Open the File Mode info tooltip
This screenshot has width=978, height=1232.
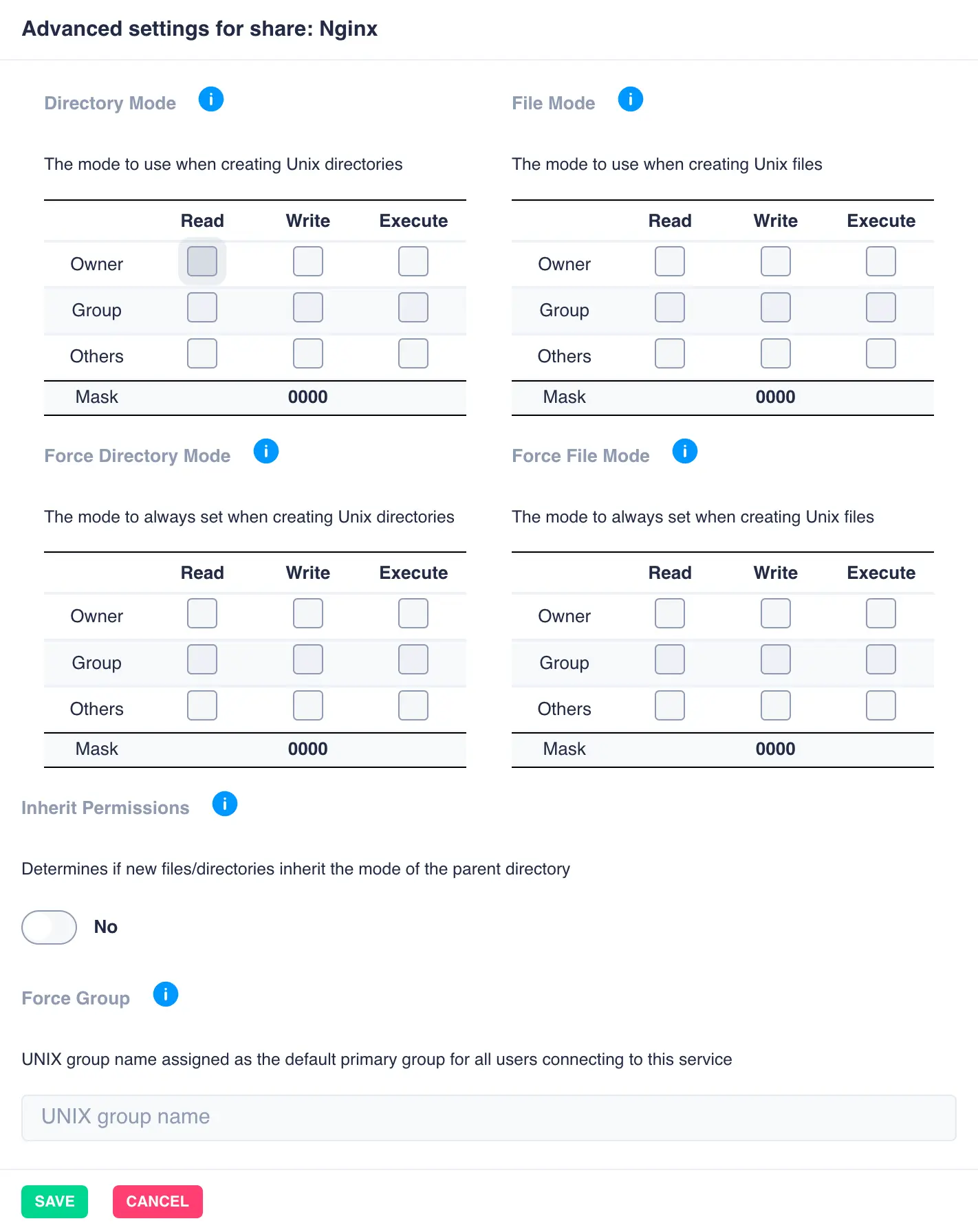click(630, 99)
